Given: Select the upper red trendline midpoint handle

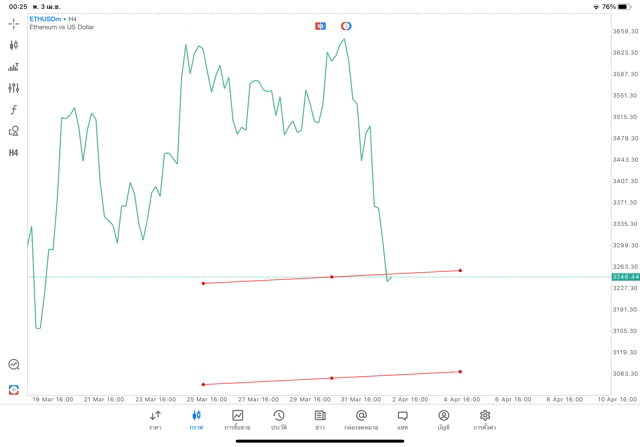Looking at the screenshot, I should click(x=332, y=276).
